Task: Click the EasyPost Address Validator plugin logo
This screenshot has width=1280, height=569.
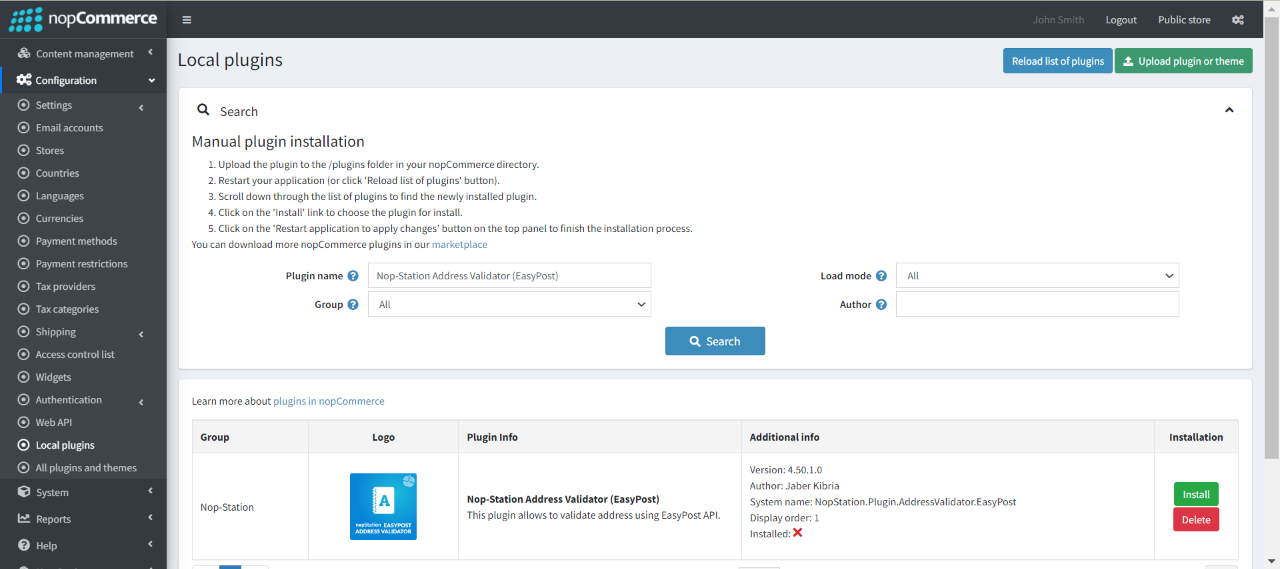Action: [383, 507]
